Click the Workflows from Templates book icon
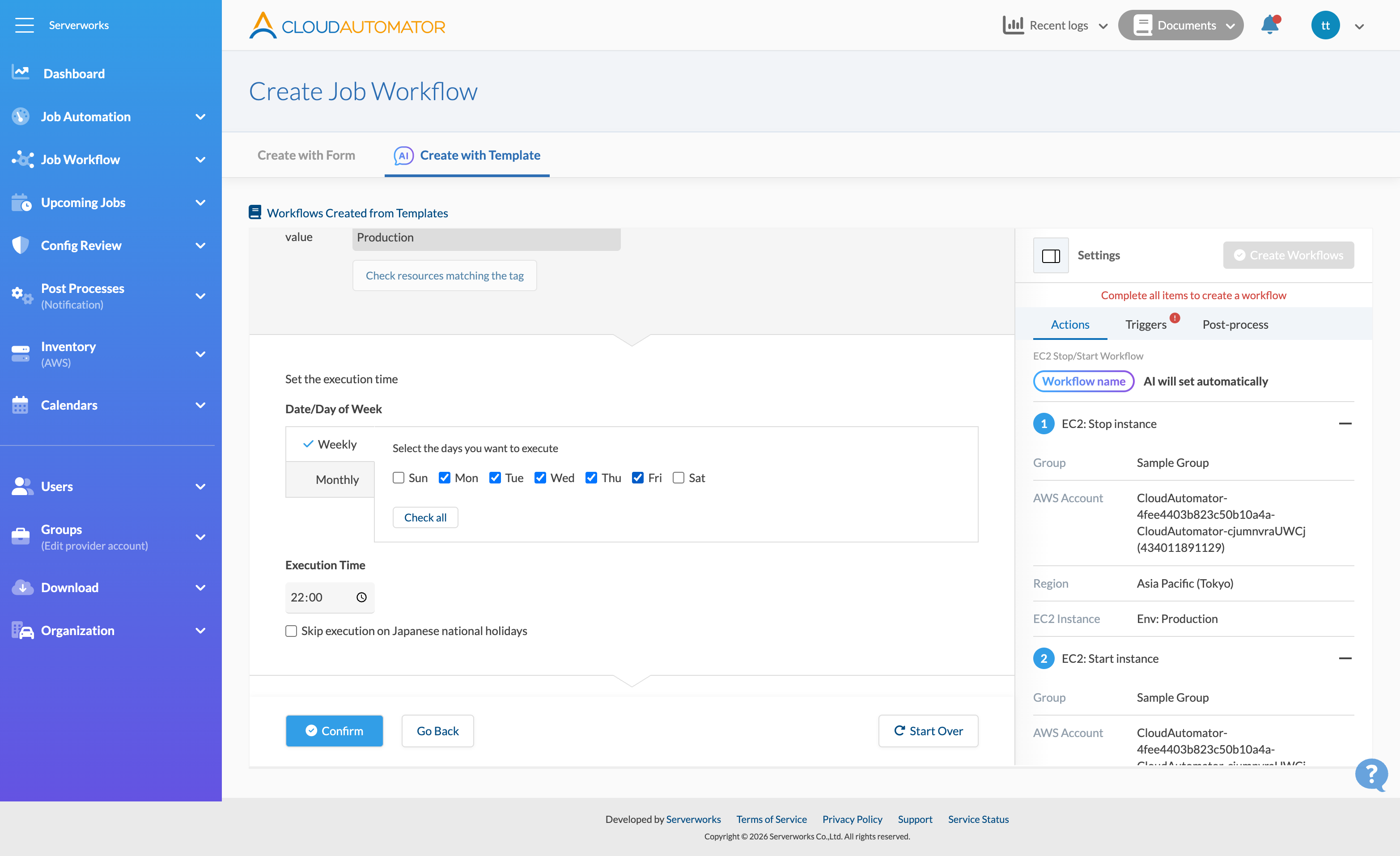This screenshot has width=1400, height=856. [255, 212]
